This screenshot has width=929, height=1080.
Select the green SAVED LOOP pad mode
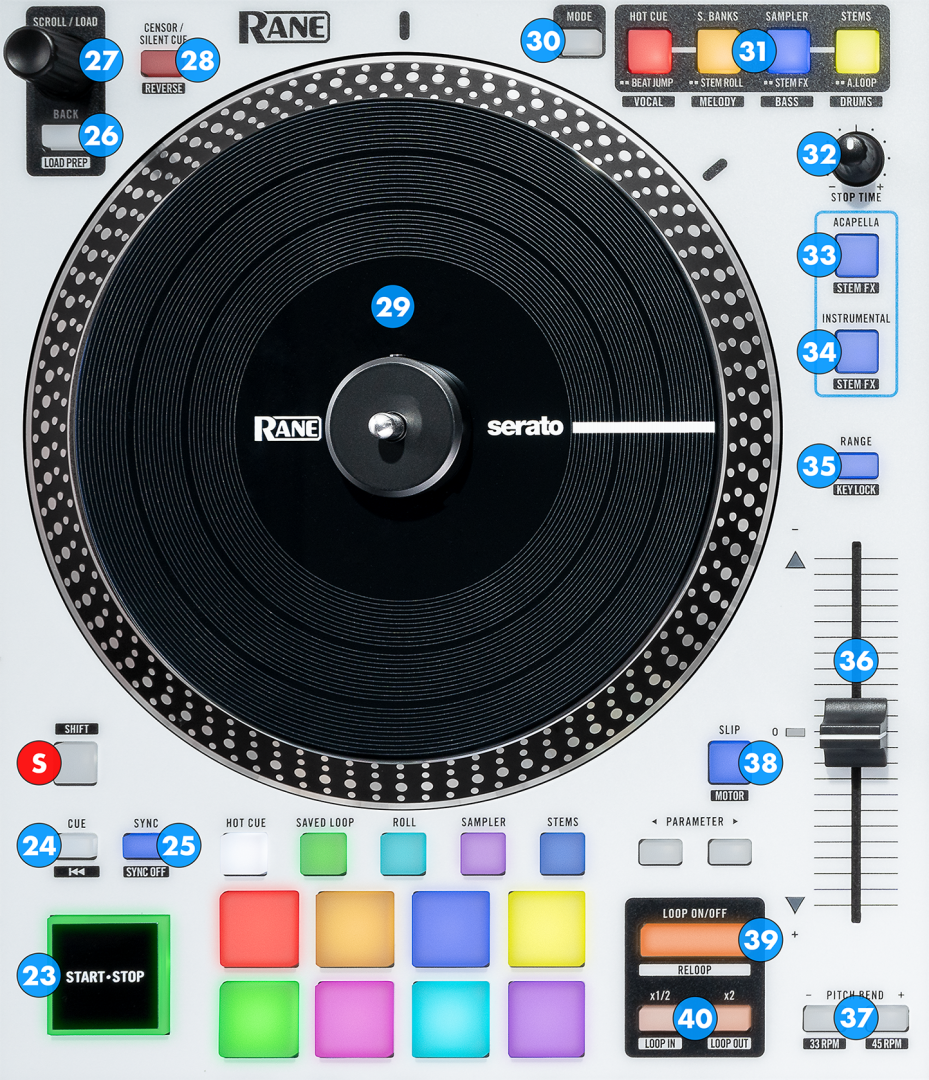click(324, 854)
